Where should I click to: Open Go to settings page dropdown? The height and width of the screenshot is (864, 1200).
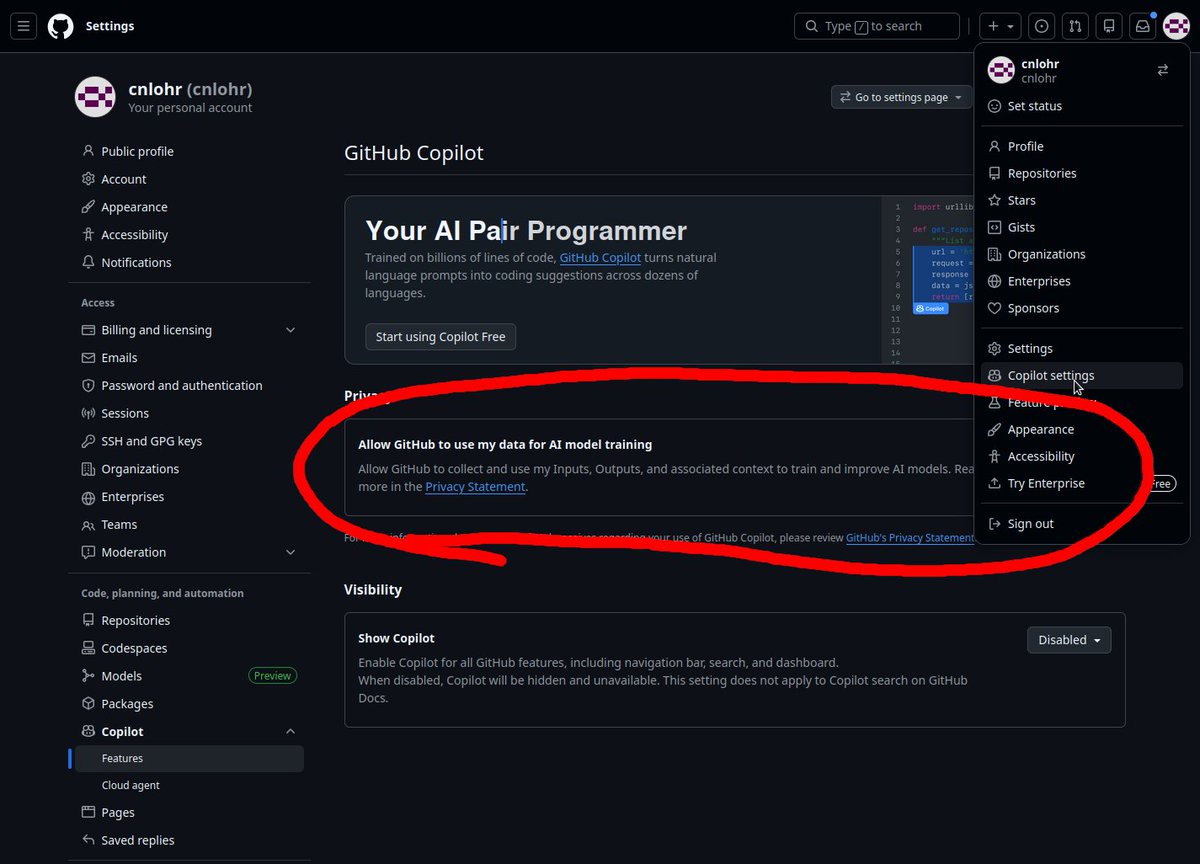click(x=901, y=97)
